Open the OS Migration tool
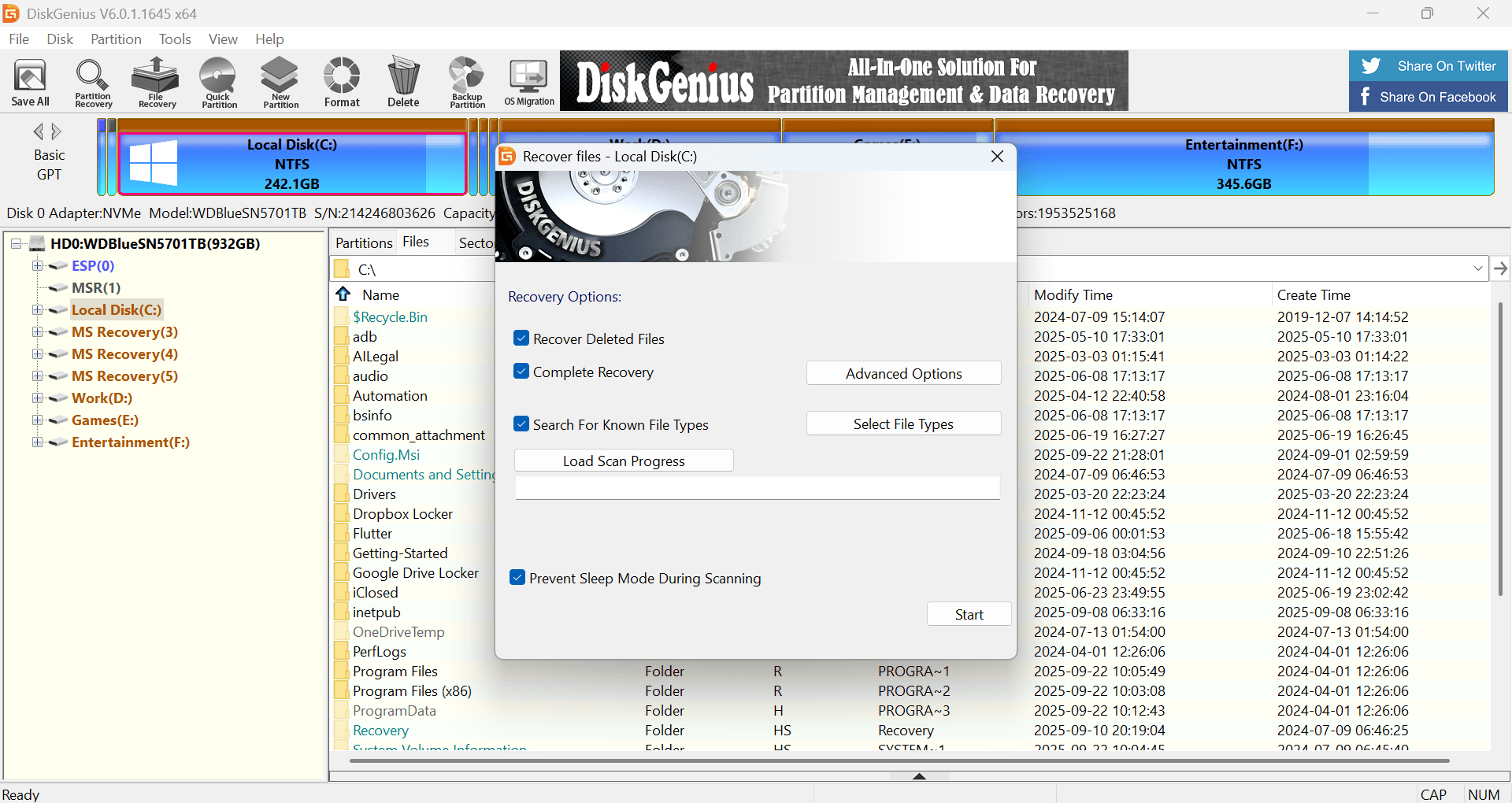The image size is (1512, 803). click(x=529, y=82)
